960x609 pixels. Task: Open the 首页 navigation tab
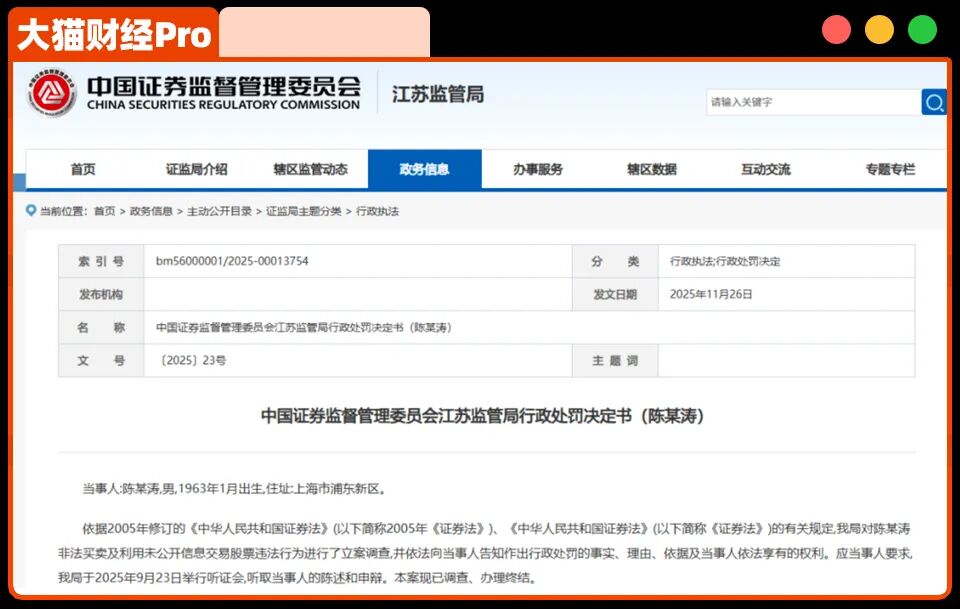point(83,169)
